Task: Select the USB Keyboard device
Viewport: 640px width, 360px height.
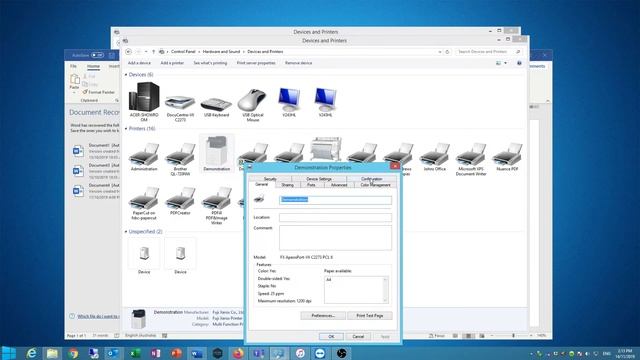Action: pyautogui.click(x=216, y=104)
